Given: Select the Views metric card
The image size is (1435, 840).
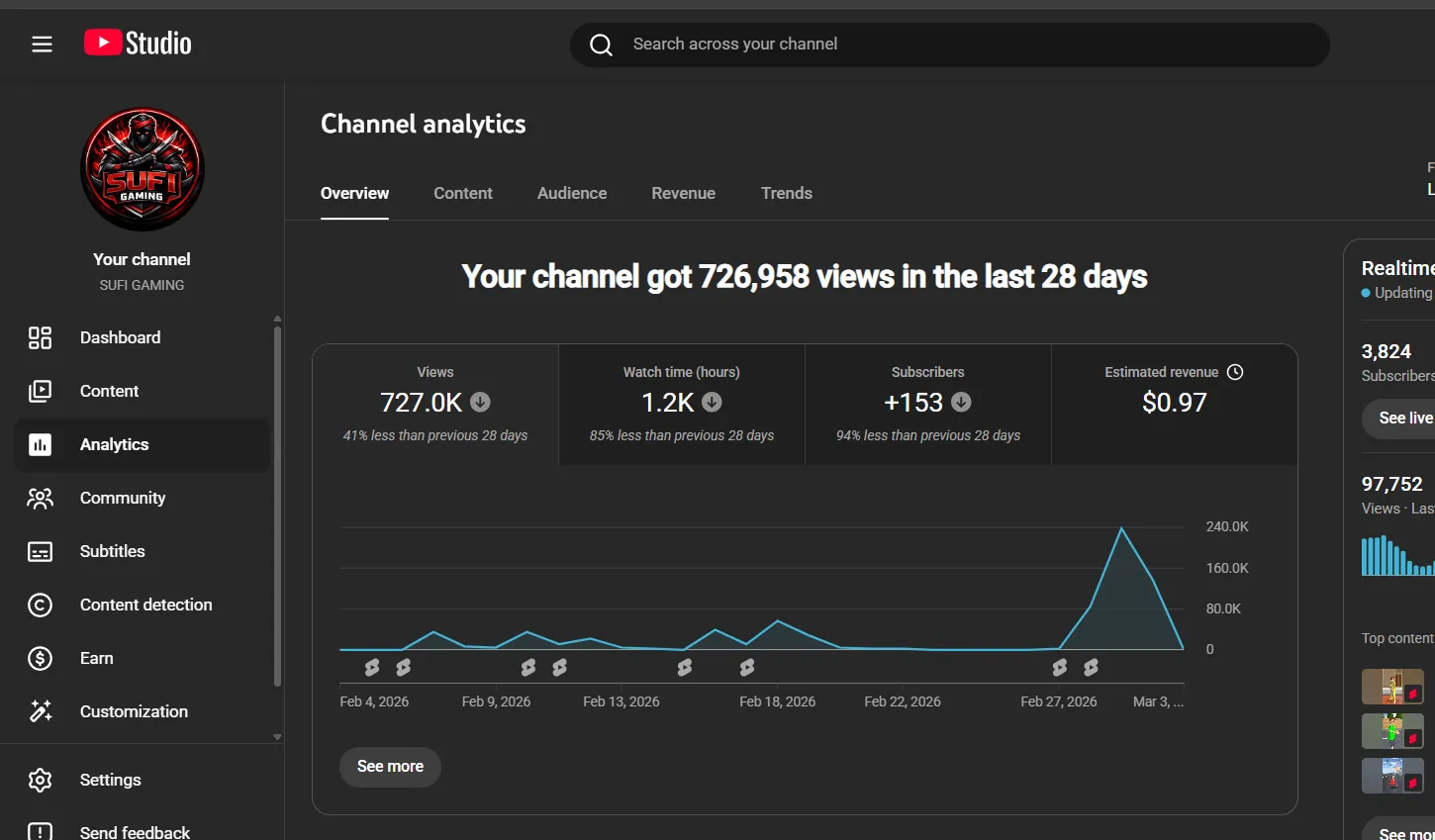Looking at the screenshot, I should click(435, 405).
